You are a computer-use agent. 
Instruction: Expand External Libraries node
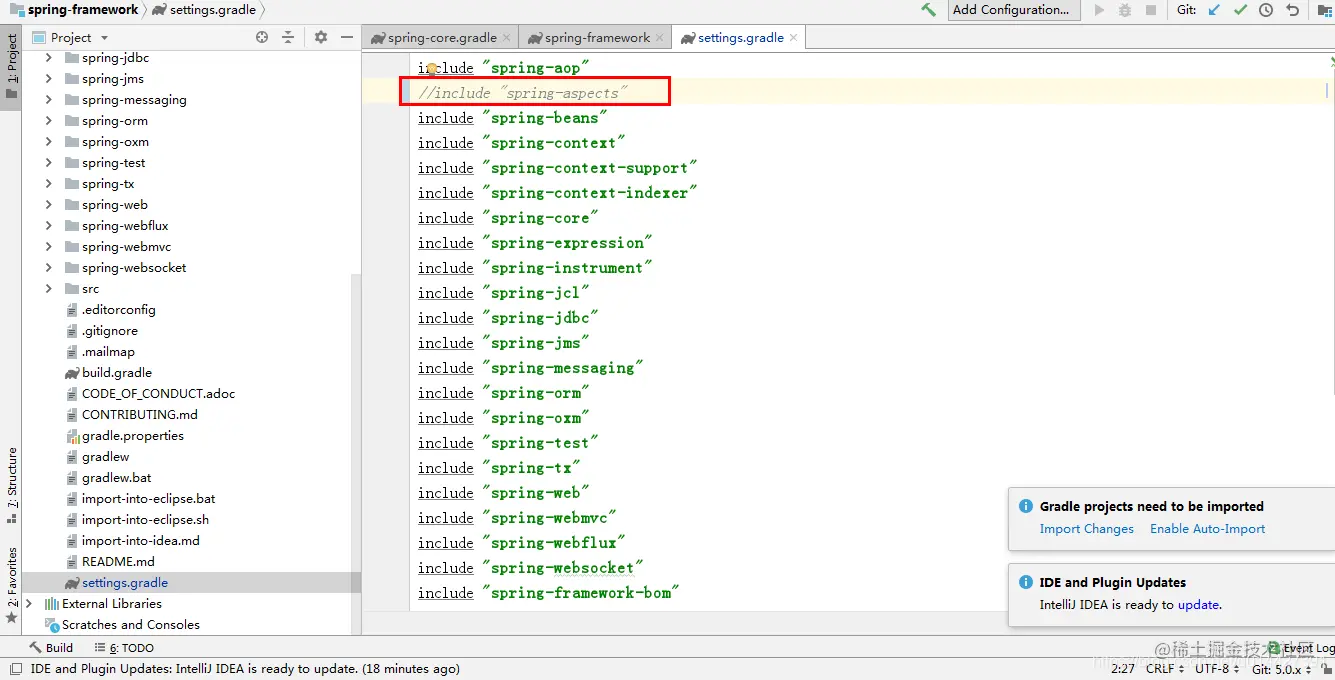tap(28, 604)
